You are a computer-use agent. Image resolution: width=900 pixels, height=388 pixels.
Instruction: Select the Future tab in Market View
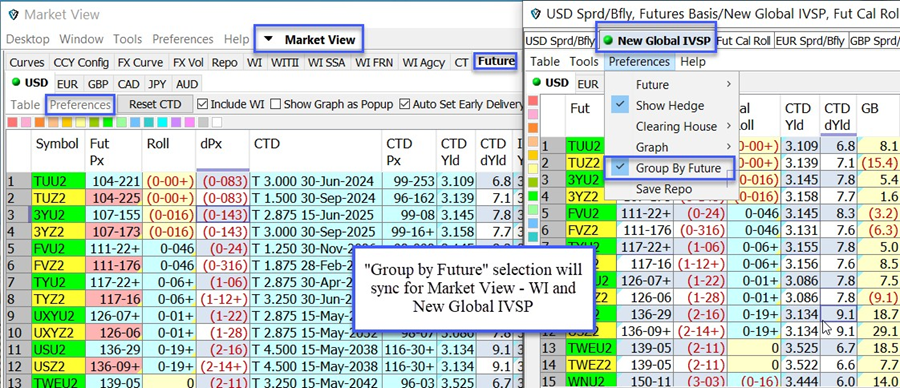click(495, 61)
